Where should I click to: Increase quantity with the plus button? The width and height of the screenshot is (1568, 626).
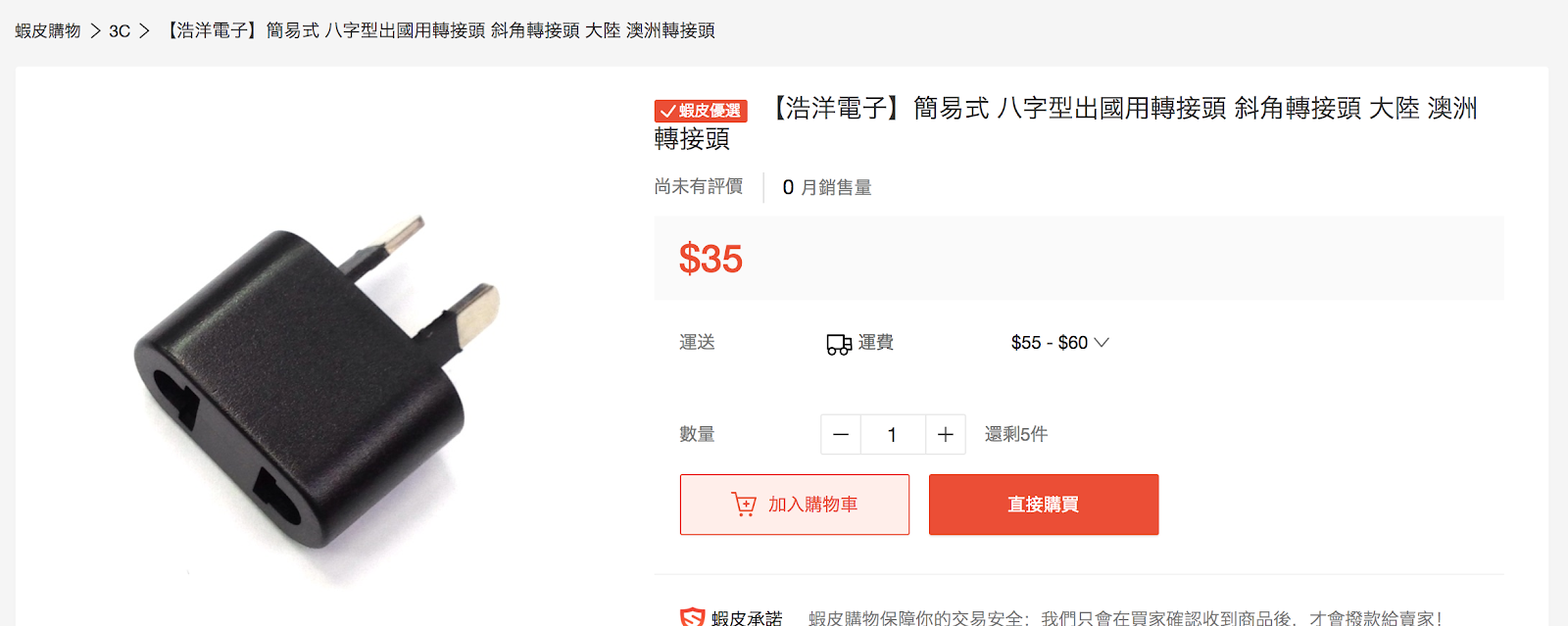[x=946, y=435]
